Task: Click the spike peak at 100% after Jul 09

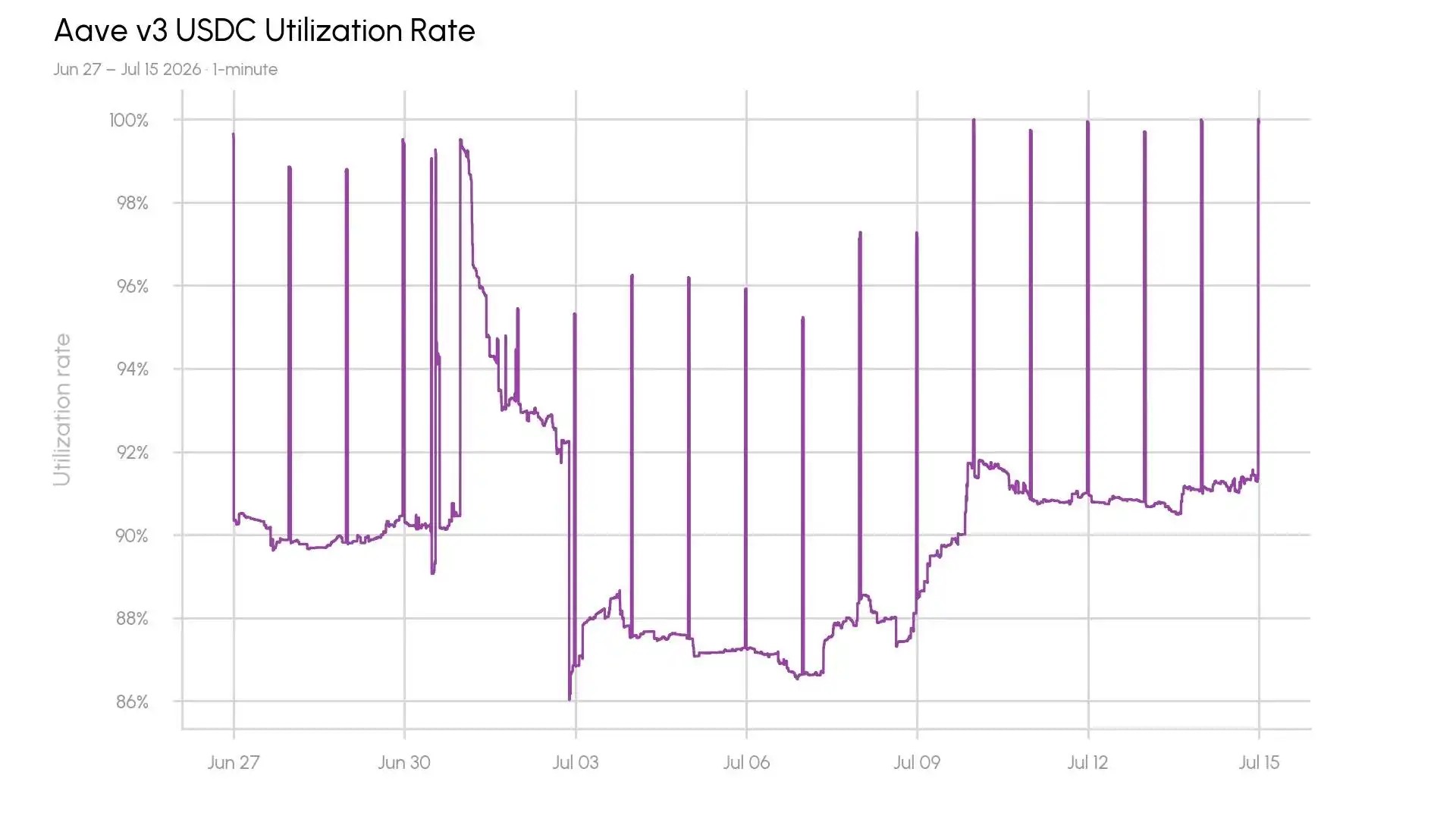Action: (974, 120)
